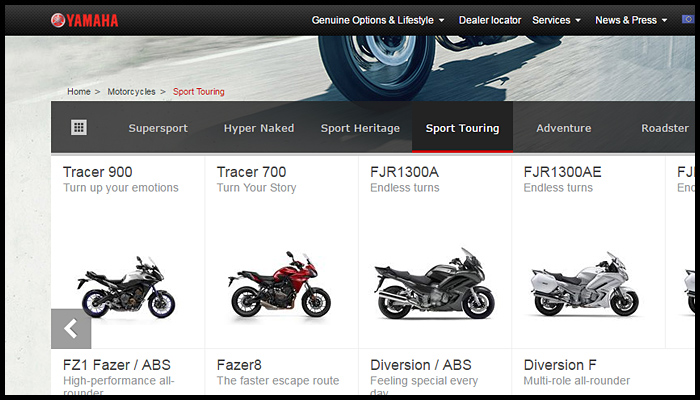Click the Yamaha logo
This screenshot has width=700, height=400.
click(85, 20)
